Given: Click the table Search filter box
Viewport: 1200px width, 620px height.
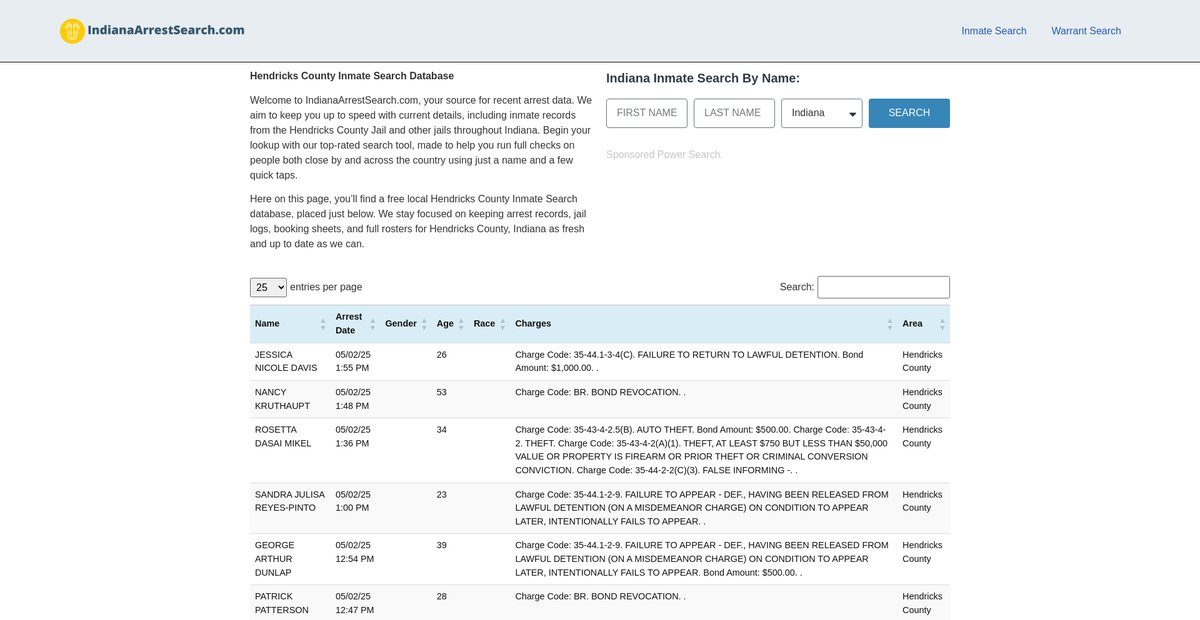Looking at the screenshot, I should [x=883, y=287].
